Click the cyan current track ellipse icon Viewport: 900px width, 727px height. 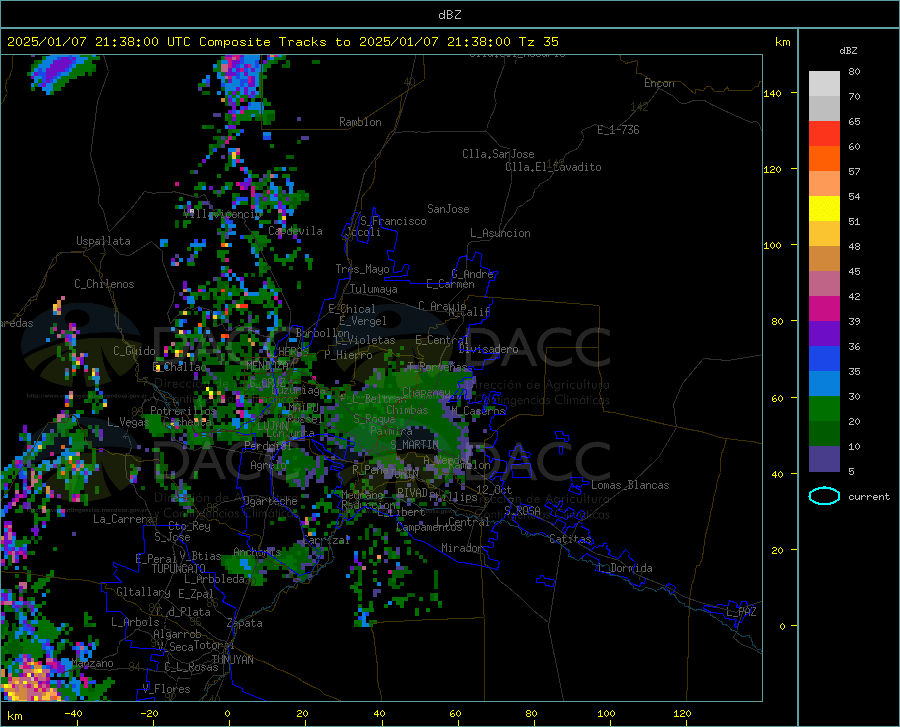(824, 496)
